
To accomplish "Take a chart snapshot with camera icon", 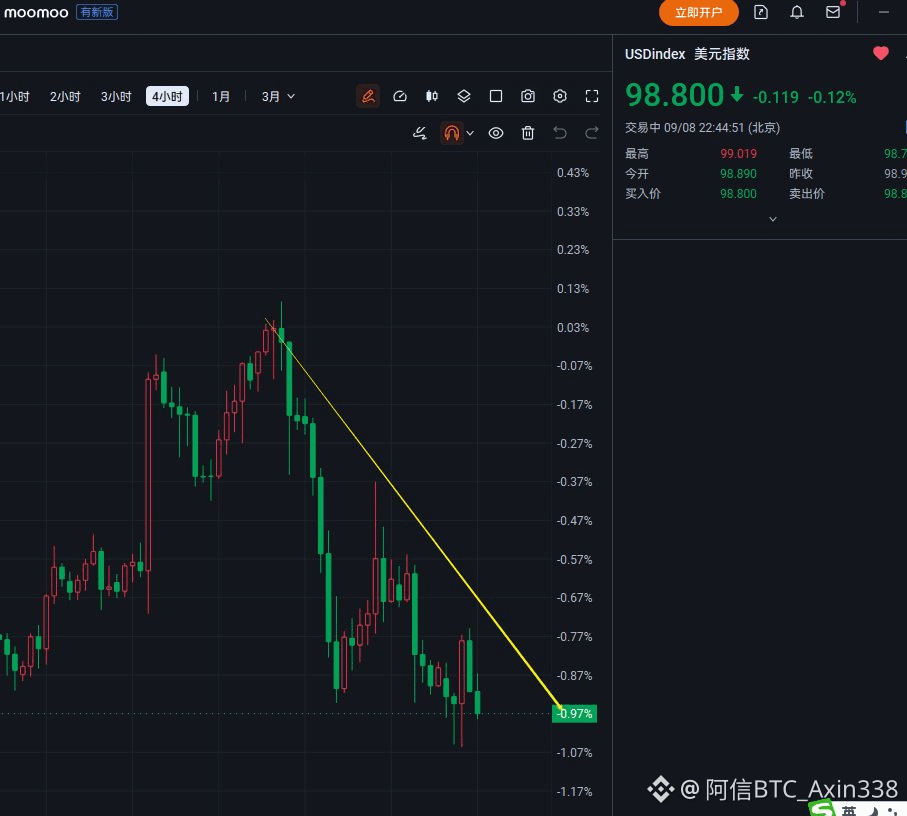I will [528, 96].
